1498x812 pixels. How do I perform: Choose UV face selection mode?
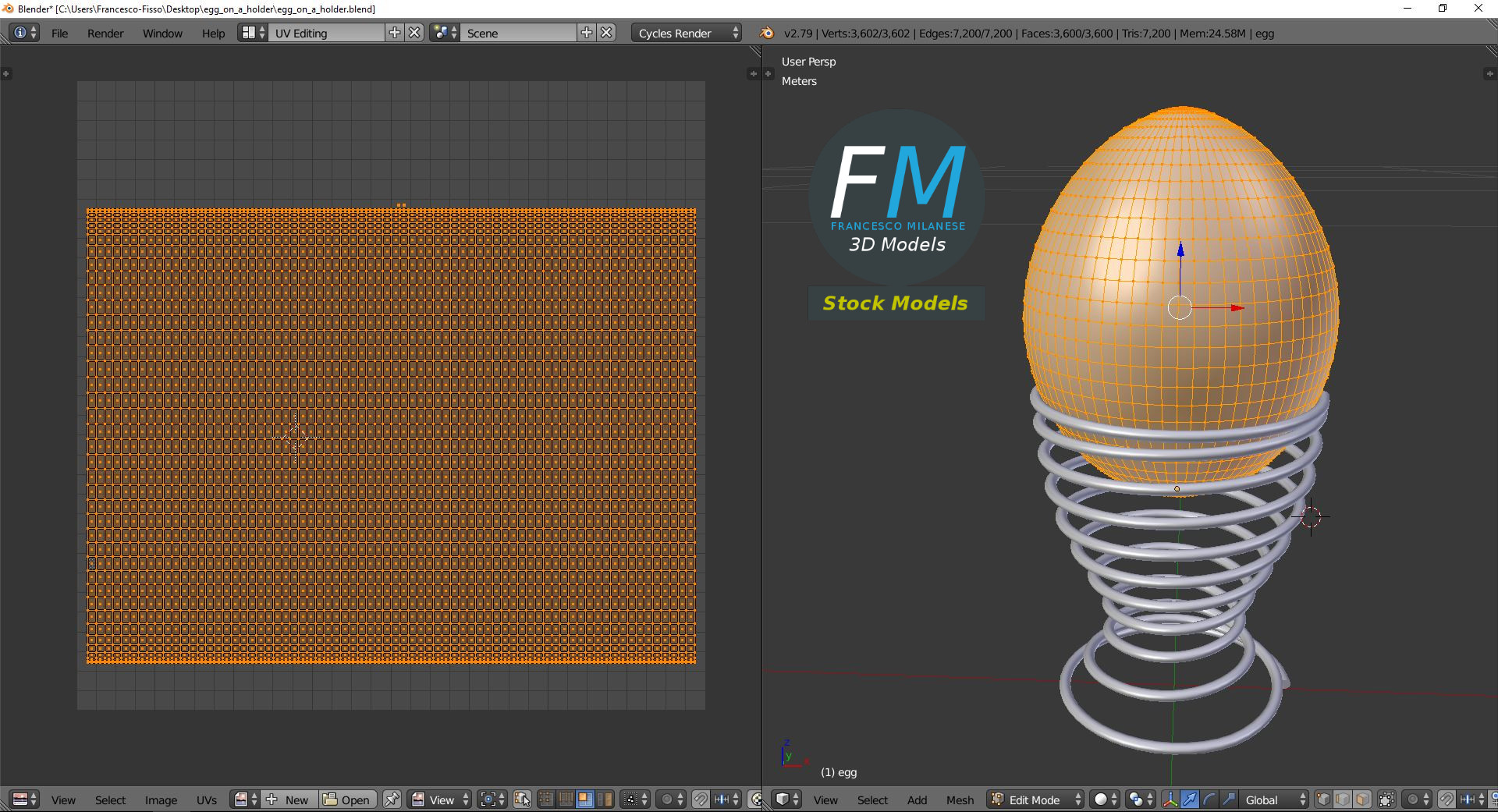click(x=584, y=800)
